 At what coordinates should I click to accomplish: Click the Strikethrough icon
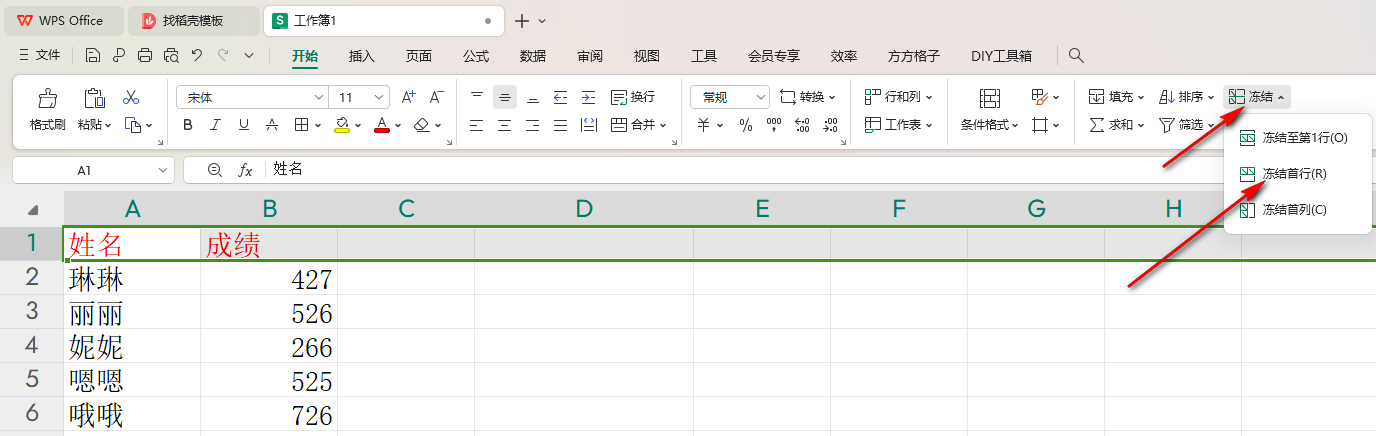[271, 125]
